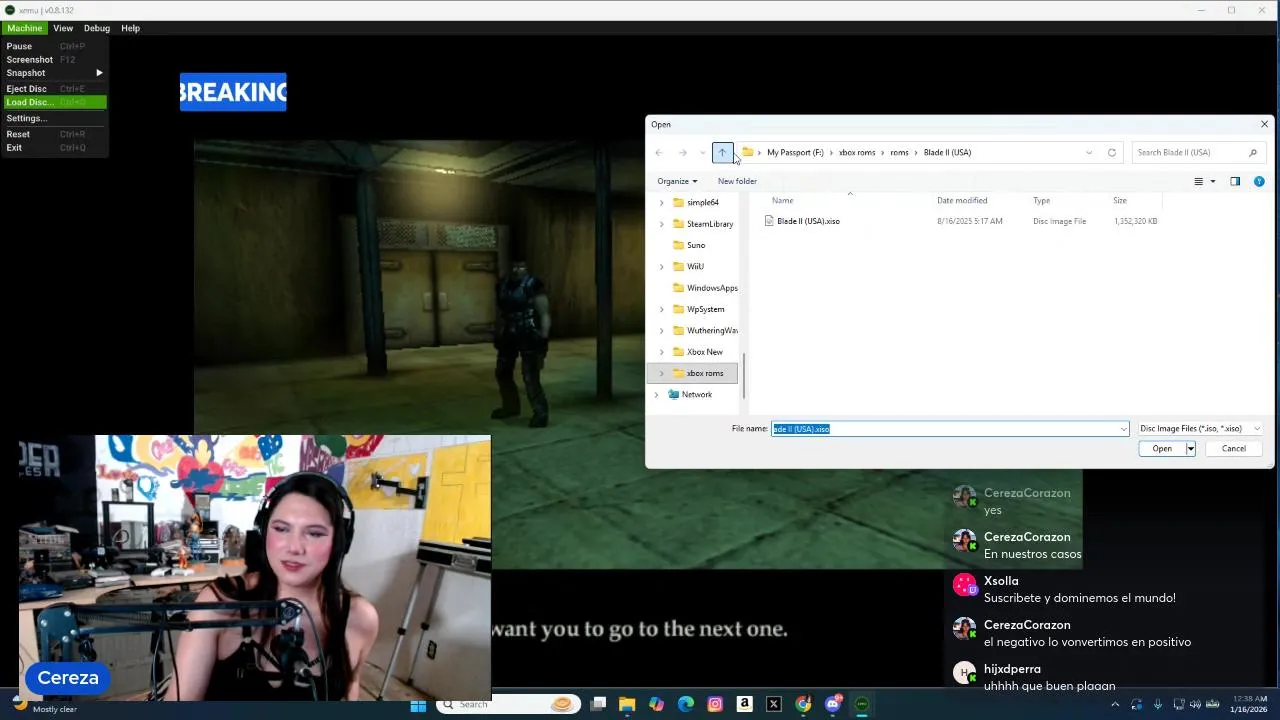The image size is (1280, 720).
Task: Open Microsoft Edge from taskbar
Action: 686,705
